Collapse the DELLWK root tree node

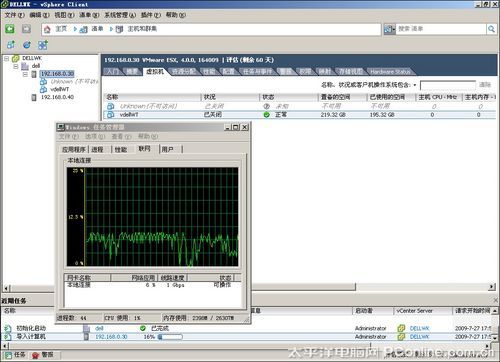(x=7, y=58)
